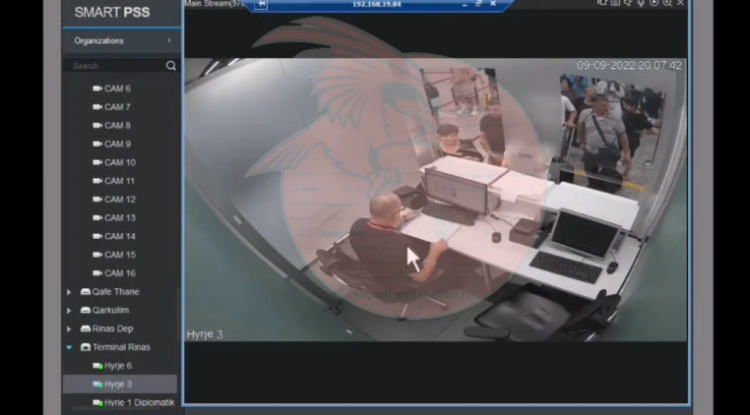The image size is (750, 415).
Task: Click the Hyrje 6 online camera icon
Action: pyautogui.click(x=97, y=366)
